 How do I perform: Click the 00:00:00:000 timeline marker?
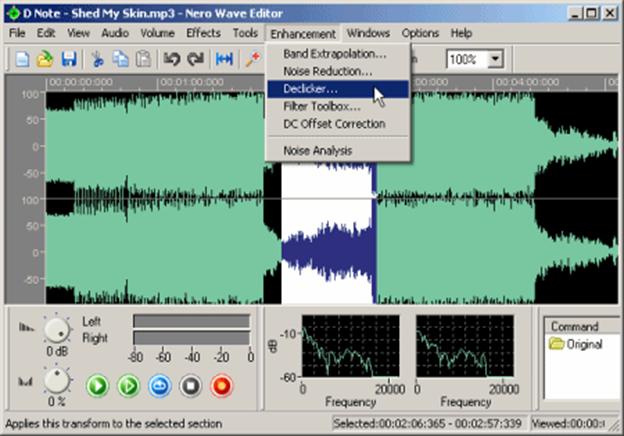(x=80, y=82)
